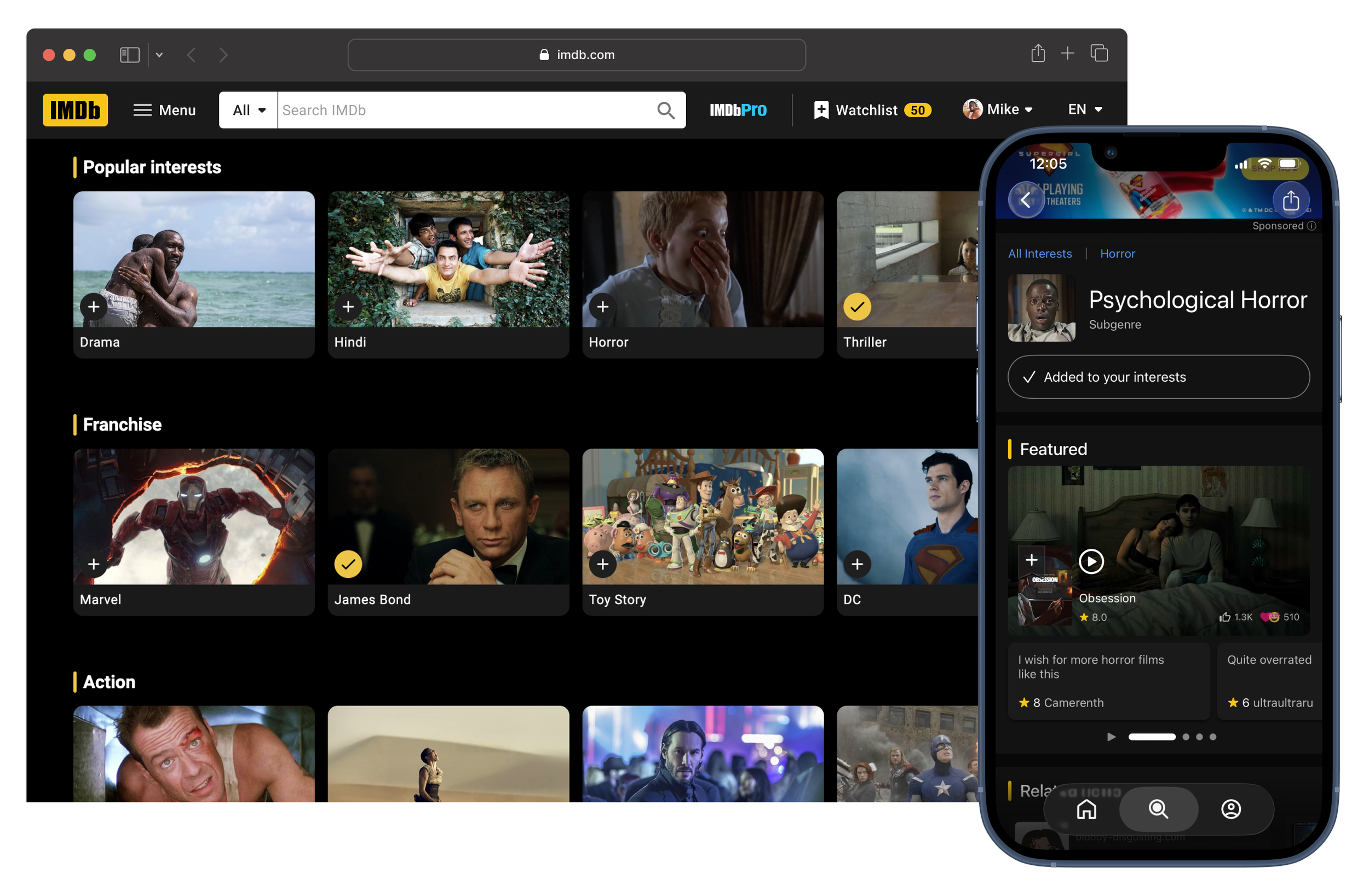Viewport: 1369px width, 896px height.
Task: Uncheck James Bond interest
Action: 348,564
